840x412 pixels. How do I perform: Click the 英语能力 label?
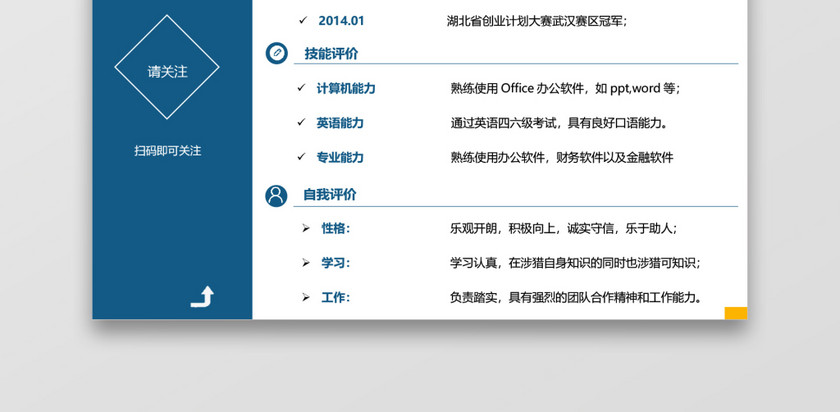pyautogui.click(x=340, y=123)
